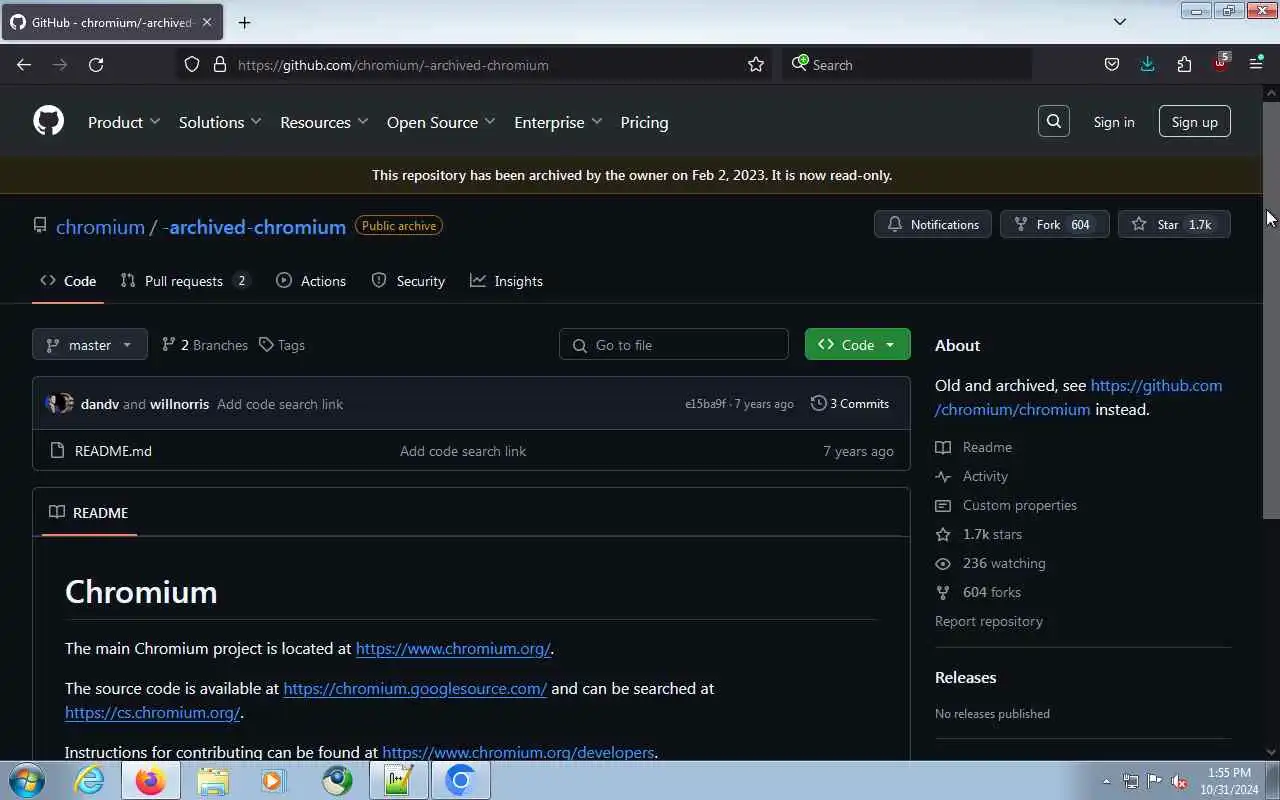Reload the page with the refresh icon
1280x800 pixels.
[x=96, y=64]
